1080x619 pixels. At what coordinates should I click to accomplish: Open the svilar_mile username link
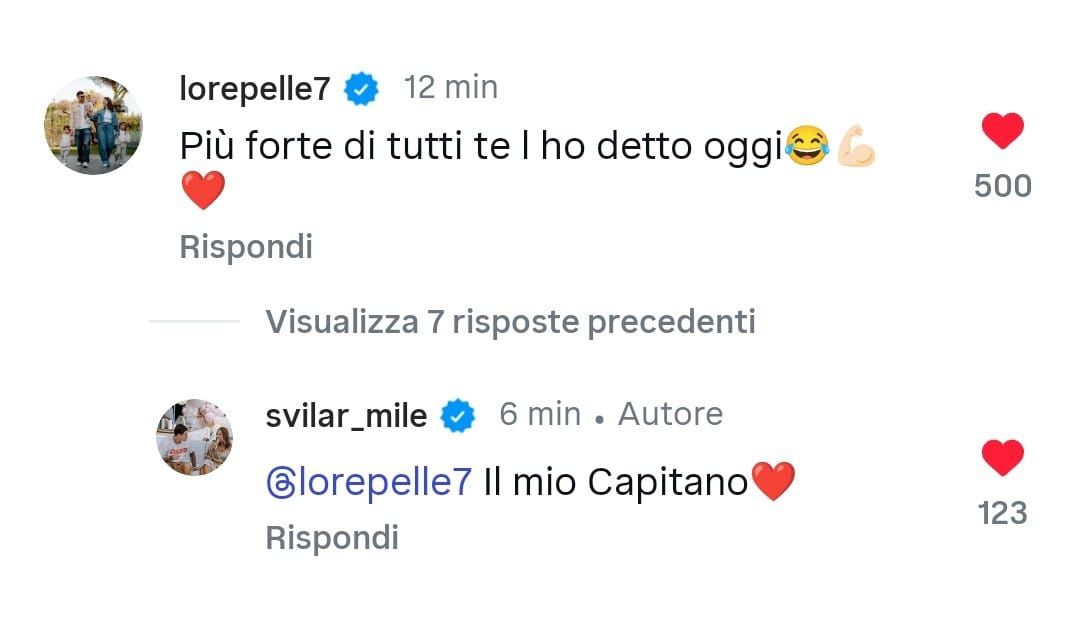pyautogui.click(x=346, y=415)
